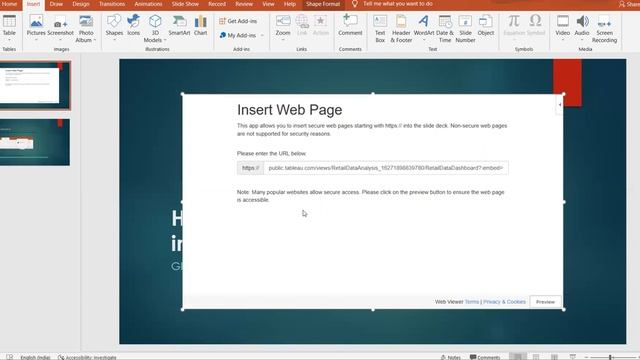Switch to Normal view in status bar
The height and width of the screenshot is (360, 640).
coord(518,357)
